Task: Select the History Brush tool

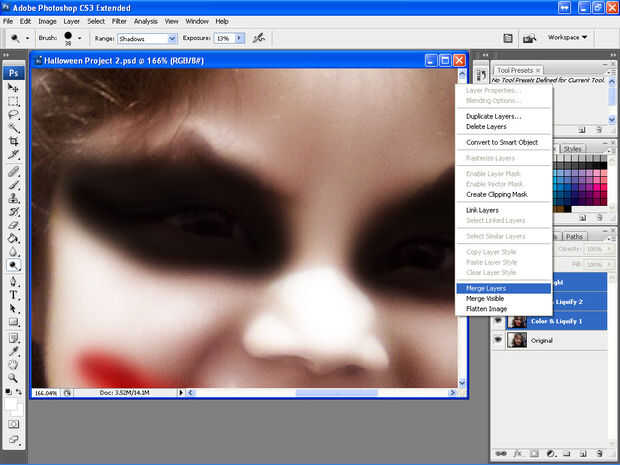Action: pos(13,212)
